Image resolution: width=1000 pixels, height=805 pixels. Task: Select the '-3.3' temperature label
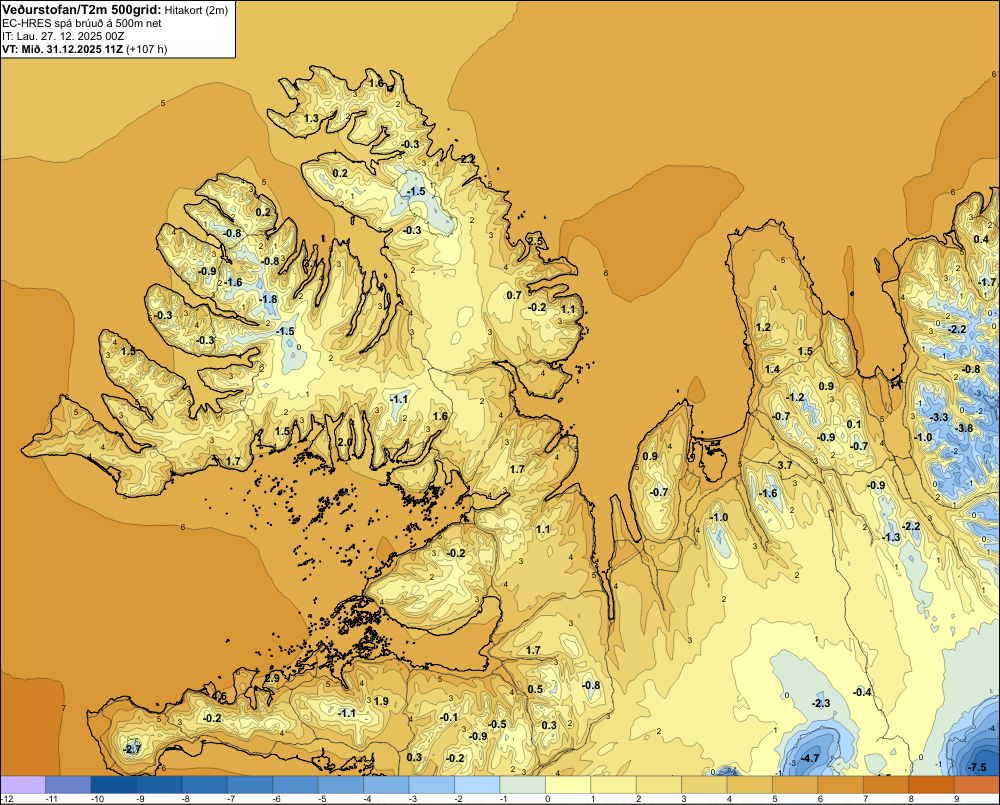(940, 417)
